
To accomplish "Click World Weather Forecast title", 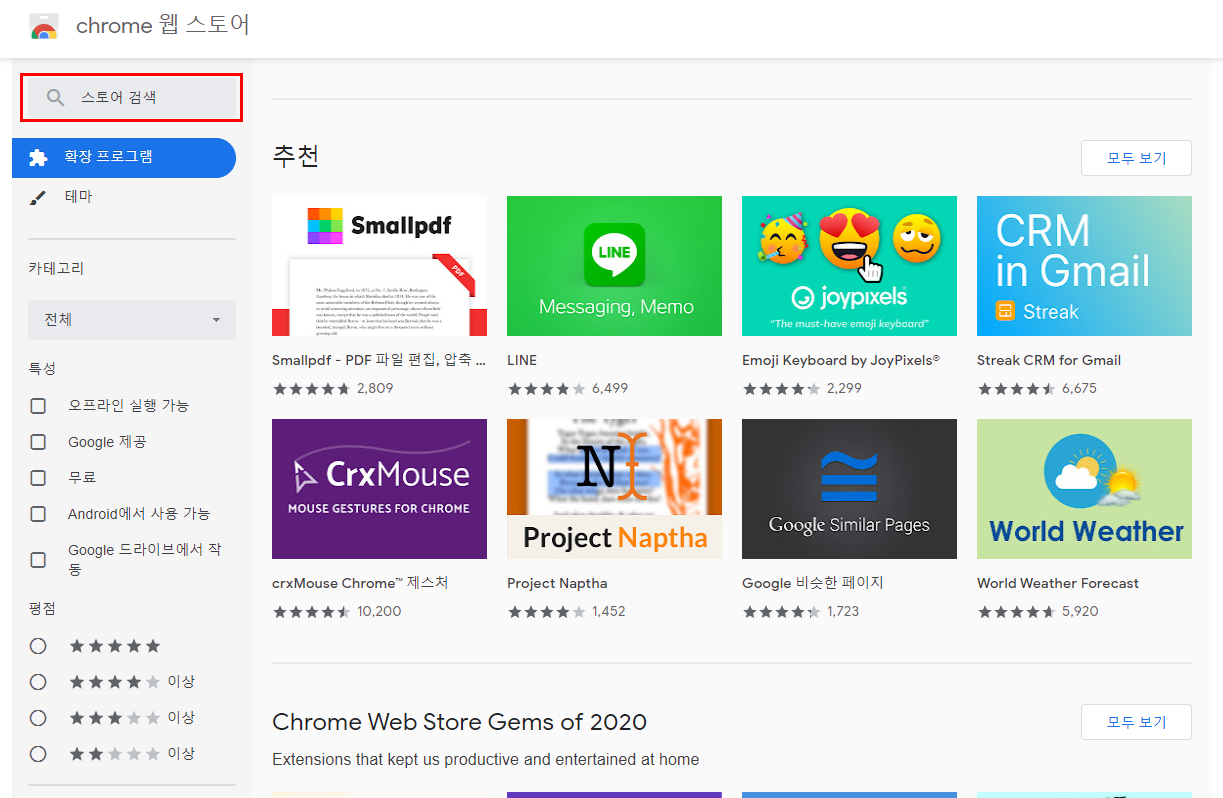I will click(x=1058, y=583).
